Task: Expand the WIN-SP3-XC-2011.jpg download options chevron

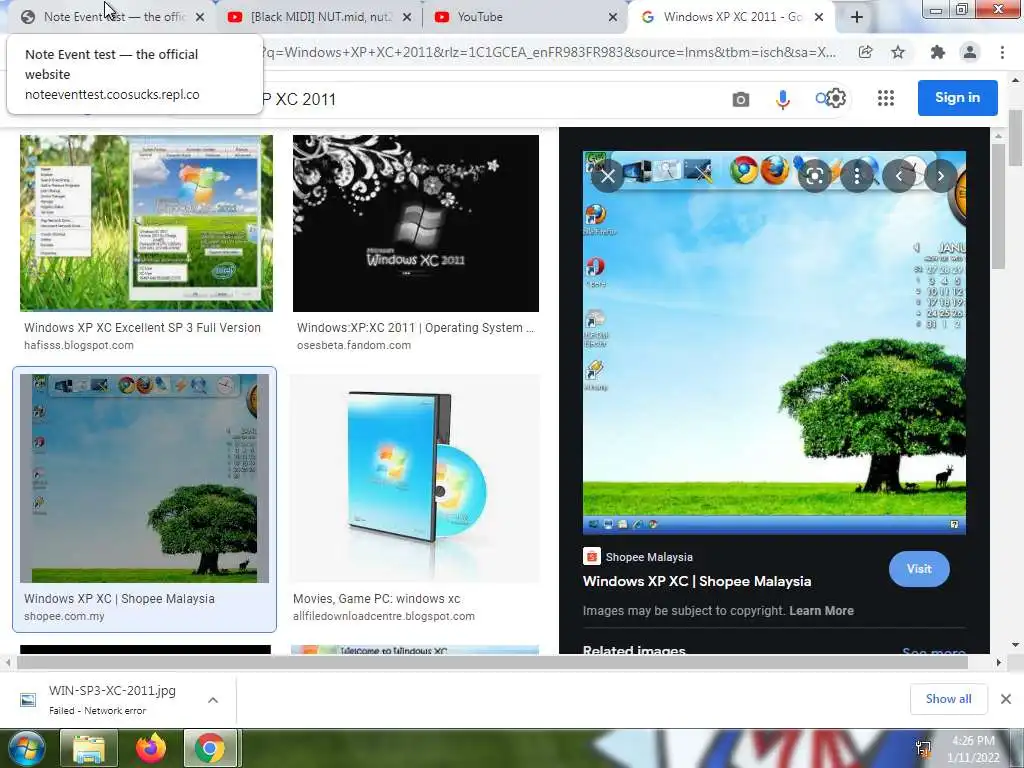Action: point(213,700)
